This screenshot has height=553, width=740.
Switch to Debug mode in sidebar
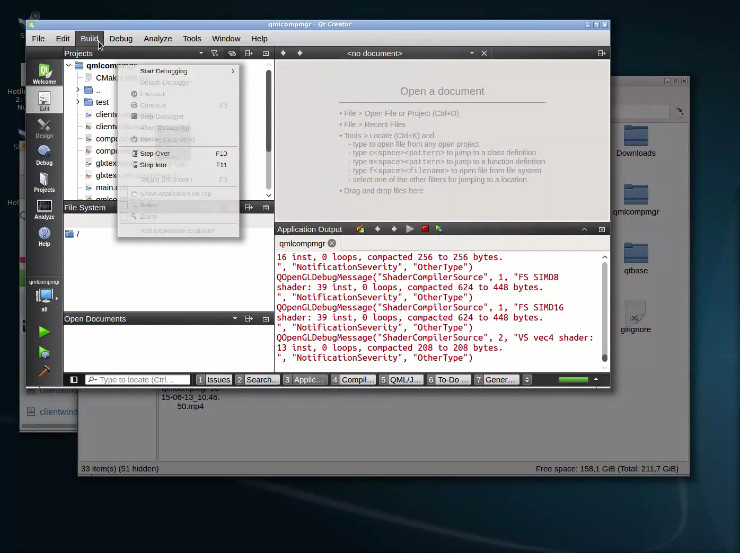tap(44, 154)
